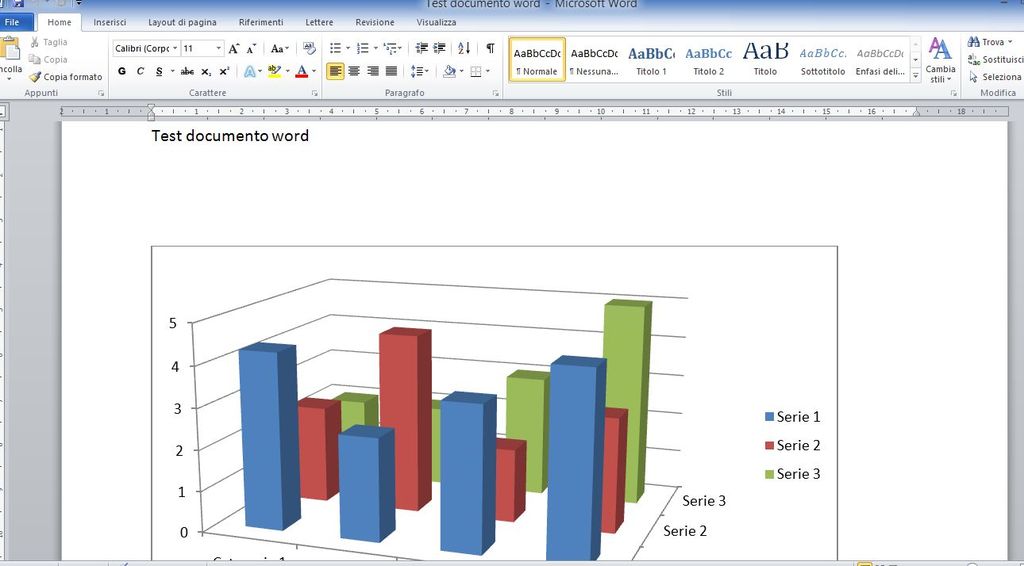The height and width of the screenshot is (566, 1024).
Task: Apply red font color
Action: (x=301, y=71)
